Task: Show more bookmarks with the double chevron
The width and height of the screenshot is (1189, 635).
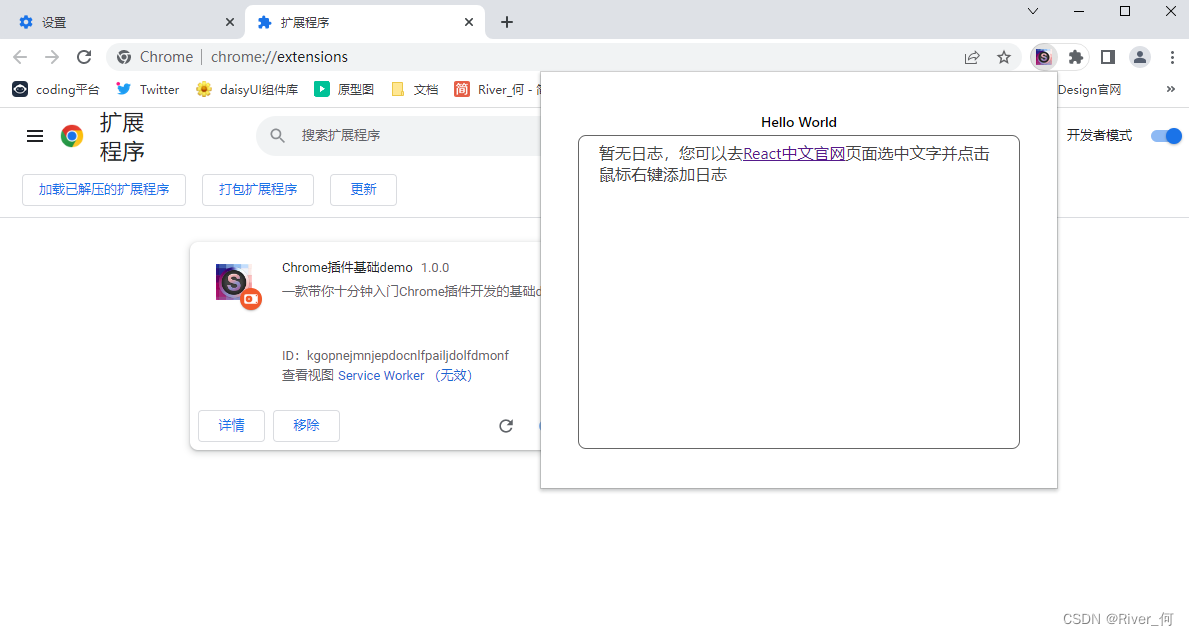Action: click(1171, 90)
